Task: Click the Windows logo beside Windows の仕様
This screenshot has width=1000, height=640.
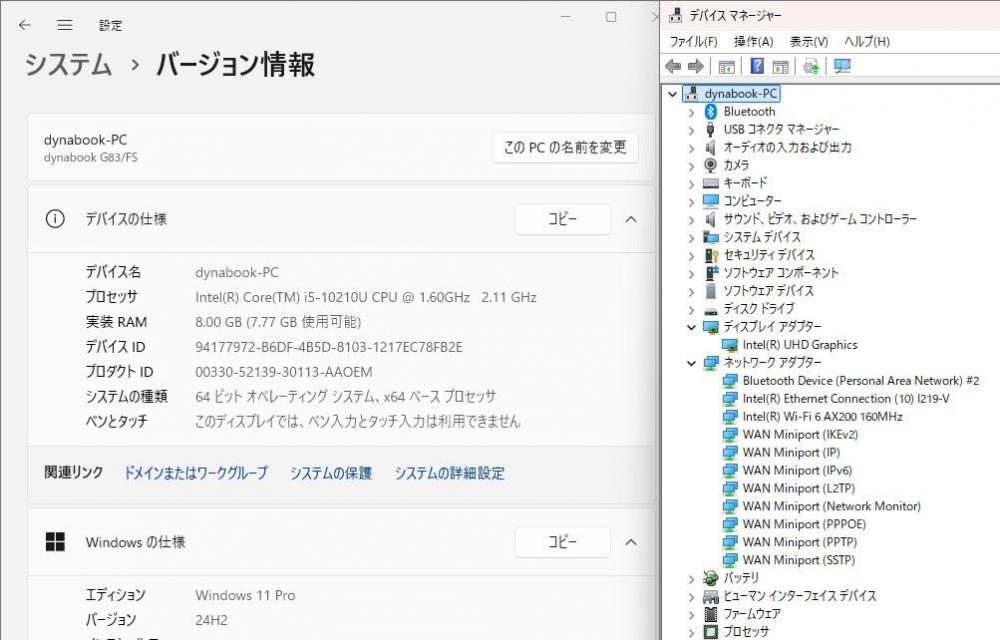Action: (55, 542)
